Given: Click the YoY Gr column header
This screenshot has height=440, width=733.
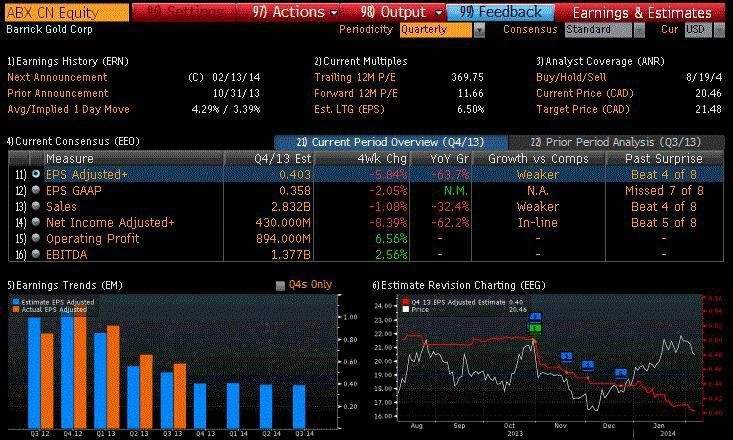Looking at the screenshot, I should (x=441, y=159).
